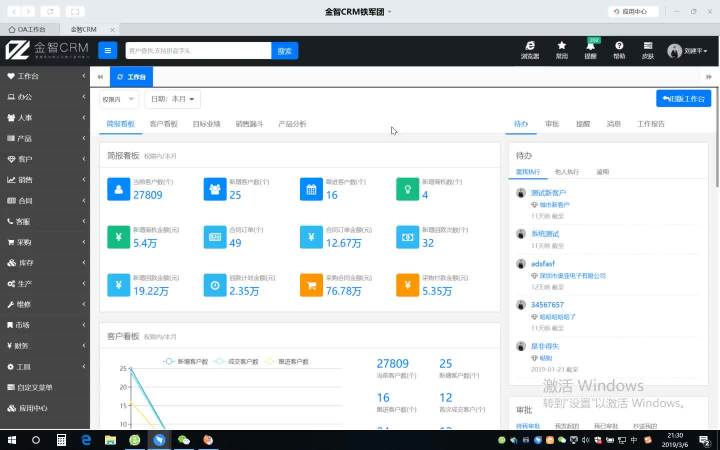This screenshot has width=720, height=450.
Task: Select the 简报看板 tab
Action: [x=120, y=124]
